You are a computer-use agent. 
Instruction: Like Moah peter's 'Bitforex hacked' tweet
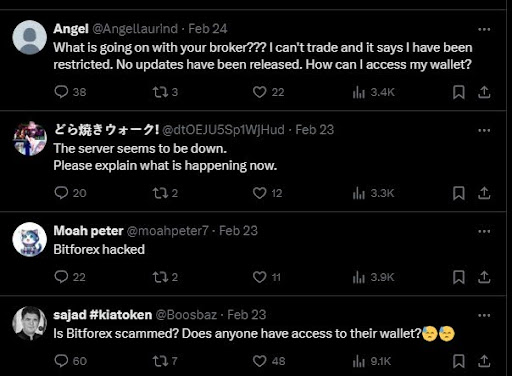(x=260, y=277)
